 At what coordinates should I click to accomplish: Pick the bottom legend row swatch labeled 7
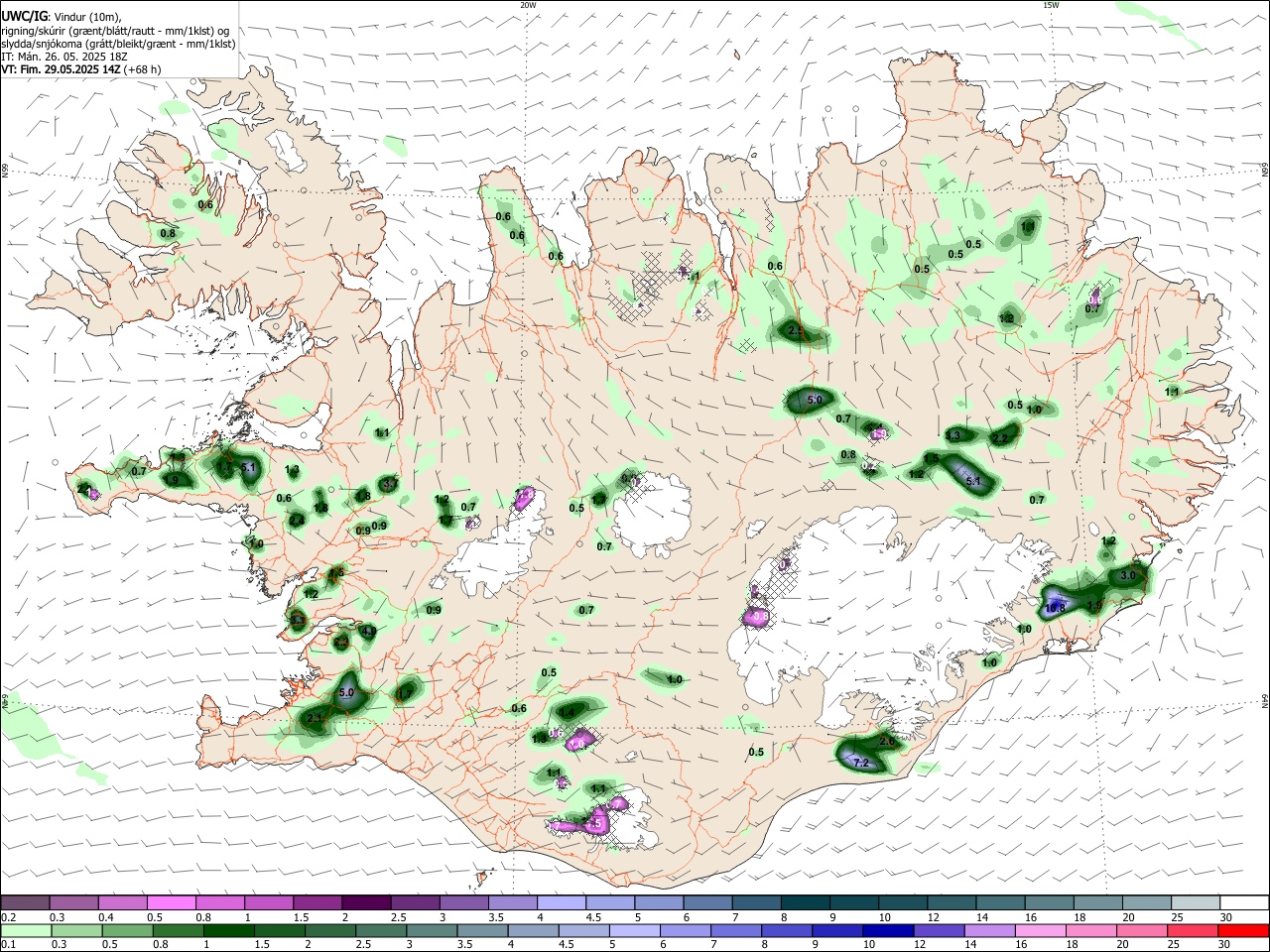[737, 930]
